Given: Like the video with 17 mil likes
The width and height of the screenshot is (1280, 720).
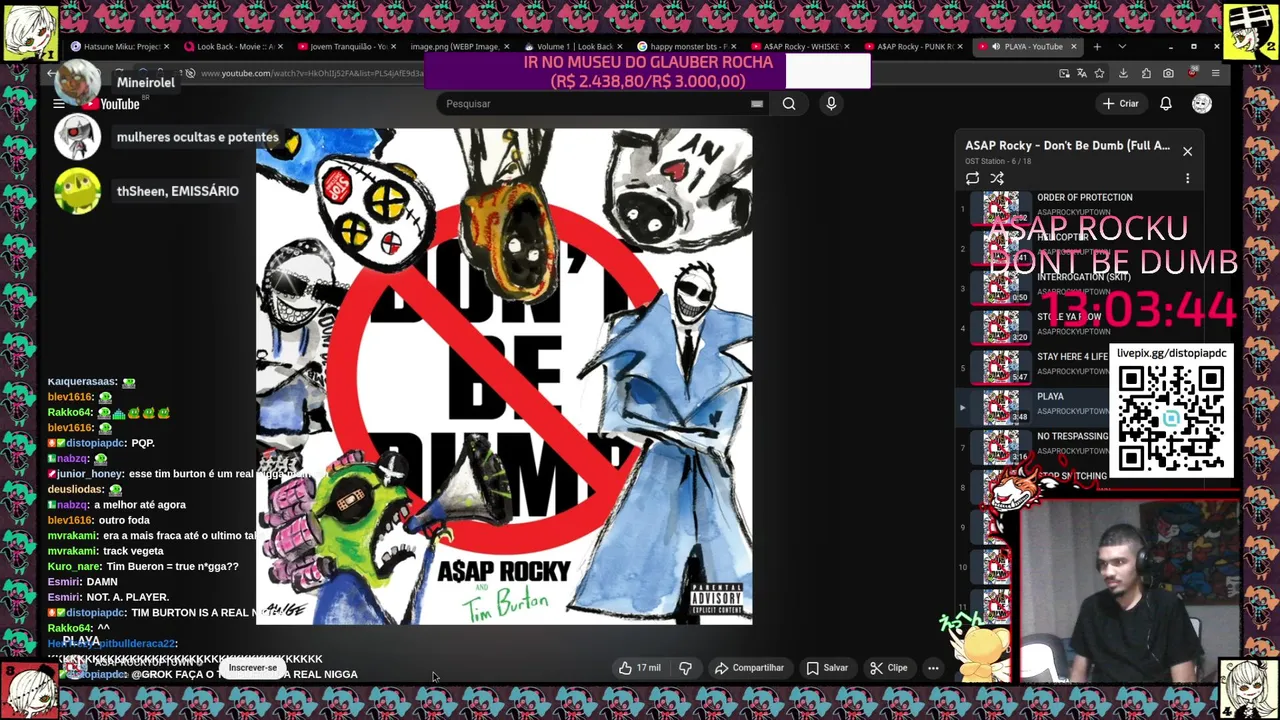Looking at the screenshot, I should point(640,668).
